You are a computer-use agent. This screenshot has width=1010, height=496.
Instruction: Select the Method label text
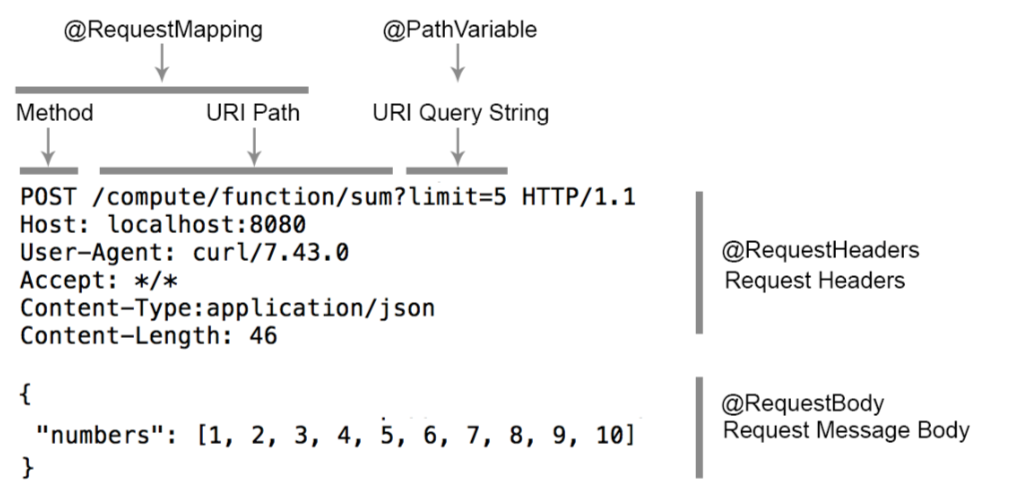click(55, 113)
